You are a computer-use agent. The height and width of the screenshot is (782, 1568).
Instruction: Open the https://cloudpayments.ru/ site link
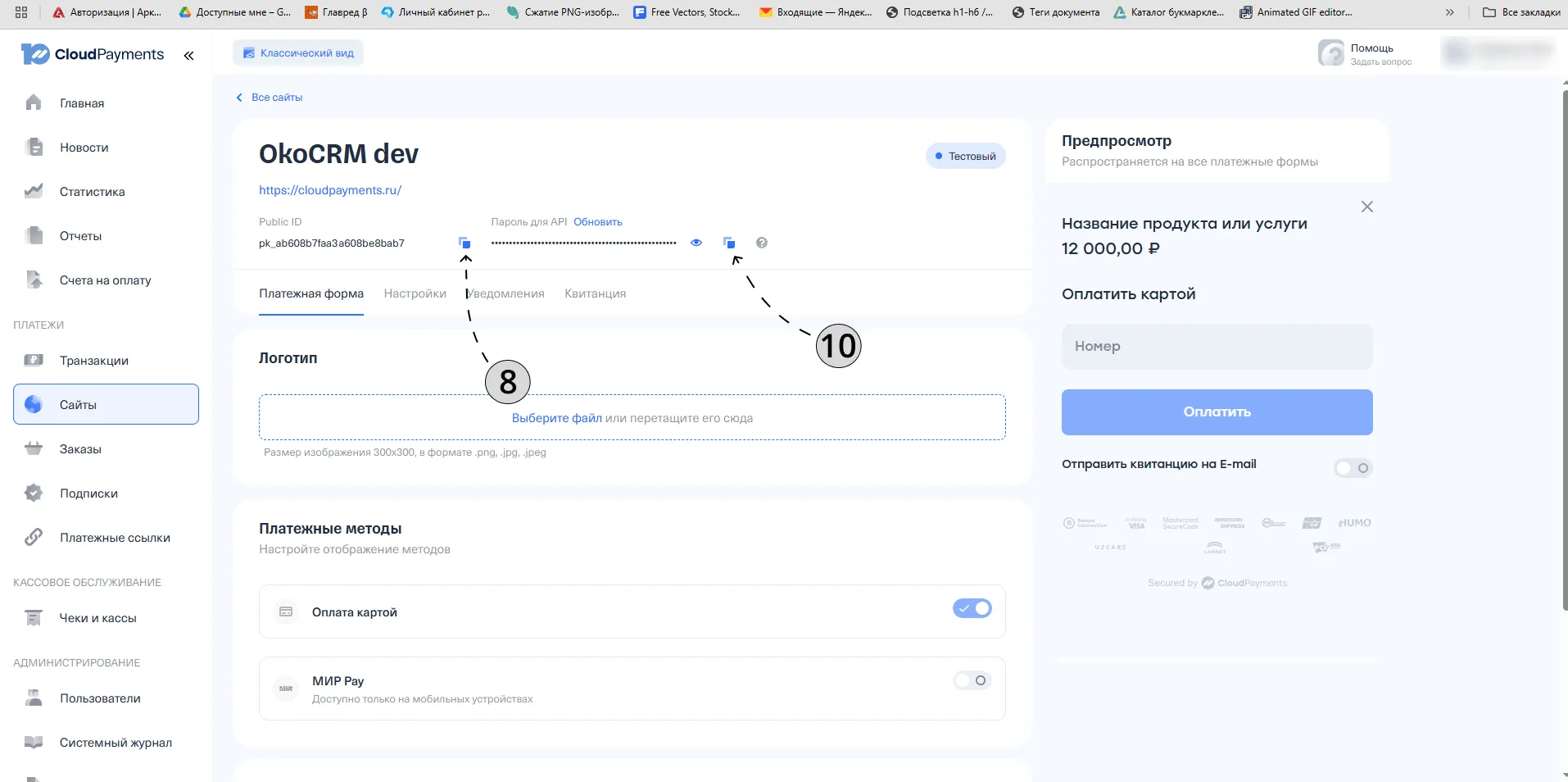(330, 190)
